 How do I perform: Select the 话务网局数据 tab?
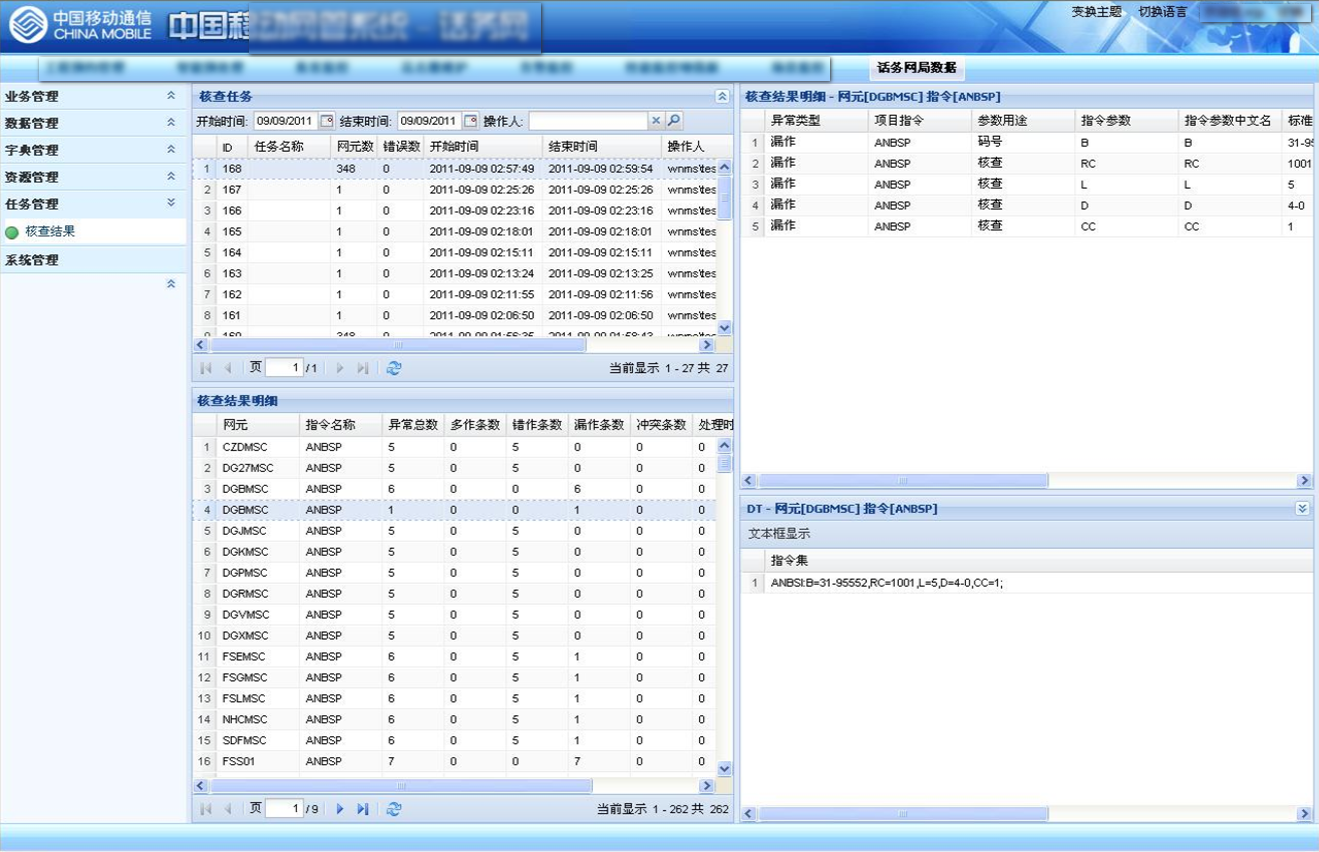pos(917,68)
